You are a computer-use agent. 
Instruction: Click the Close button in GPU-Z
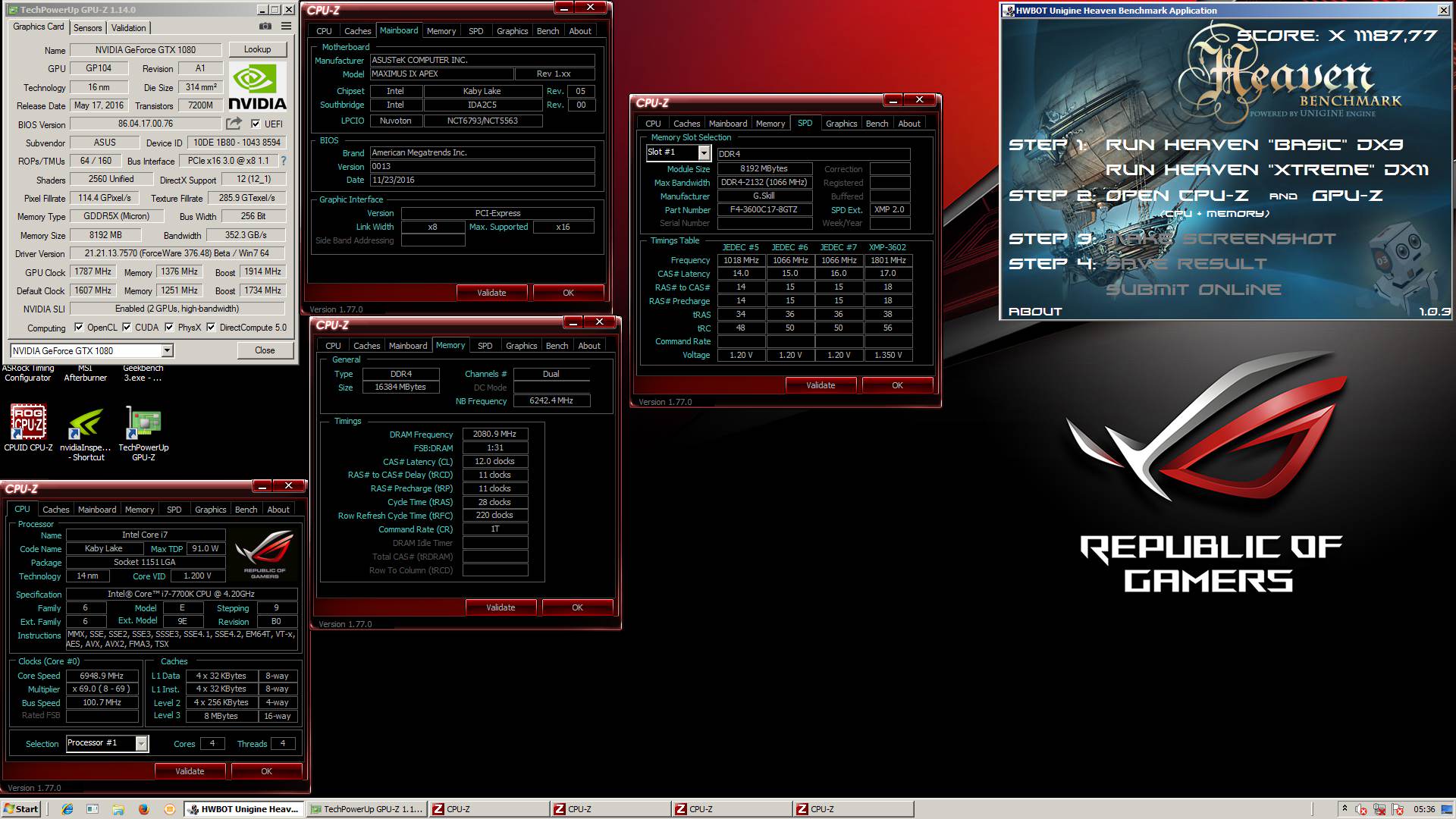click(265, 350)
